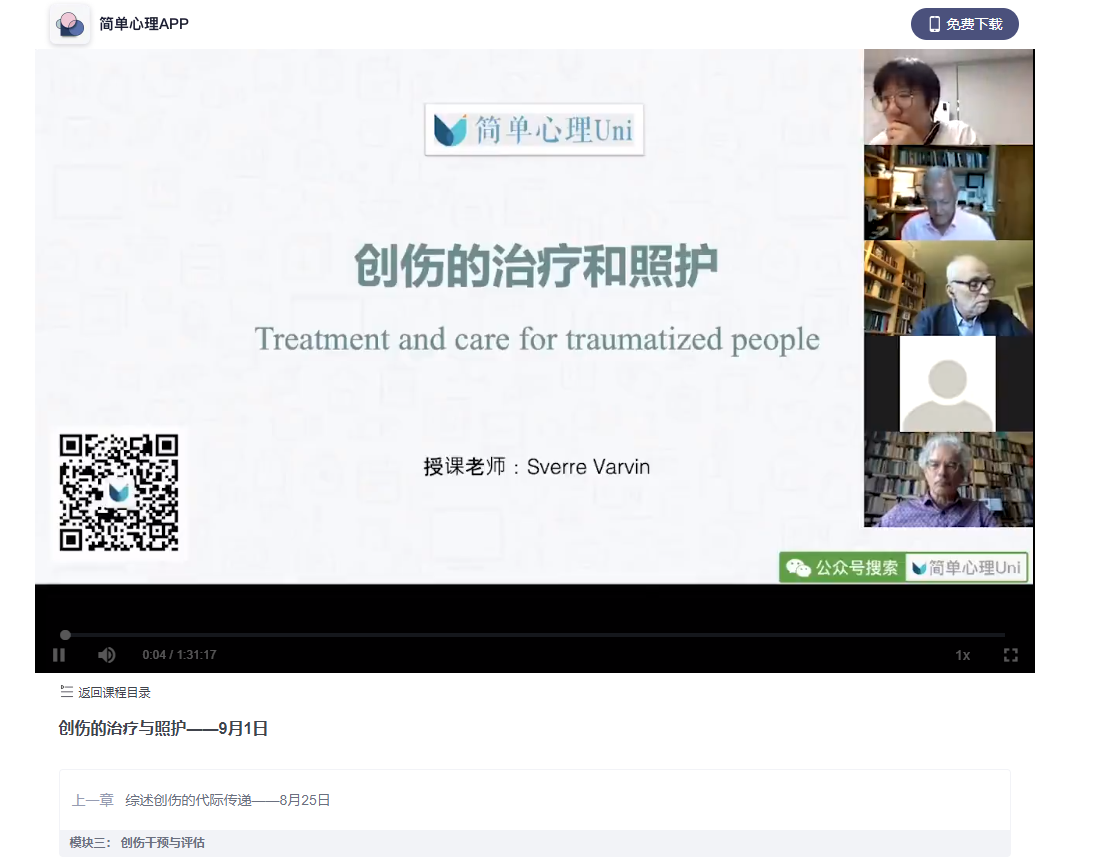Mute the video volume
This screenshot has width=1095, height=868.
click(106, 655)
